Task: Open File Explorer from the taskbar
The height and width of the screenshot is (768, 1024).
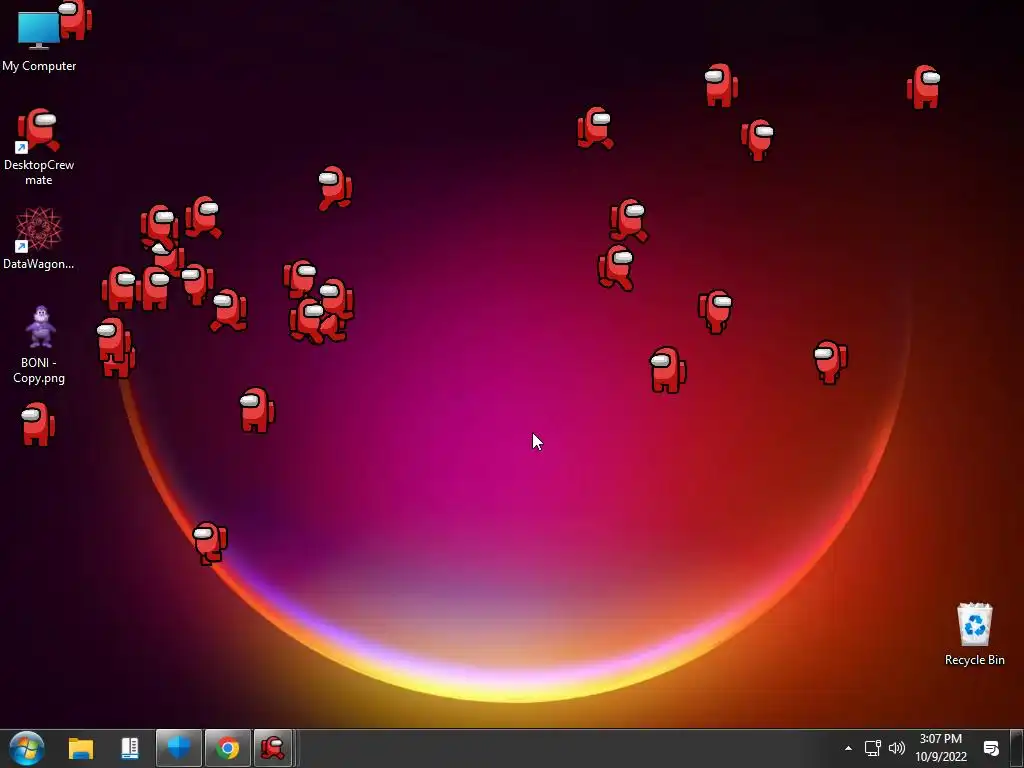Action: click(81, 748)
